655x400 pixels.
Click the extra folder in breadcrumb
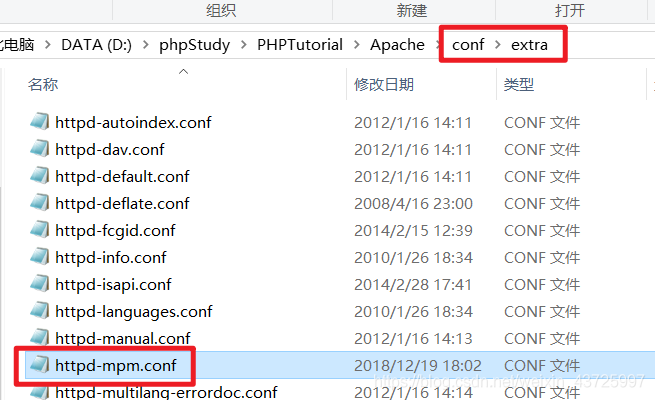[529, 45]
